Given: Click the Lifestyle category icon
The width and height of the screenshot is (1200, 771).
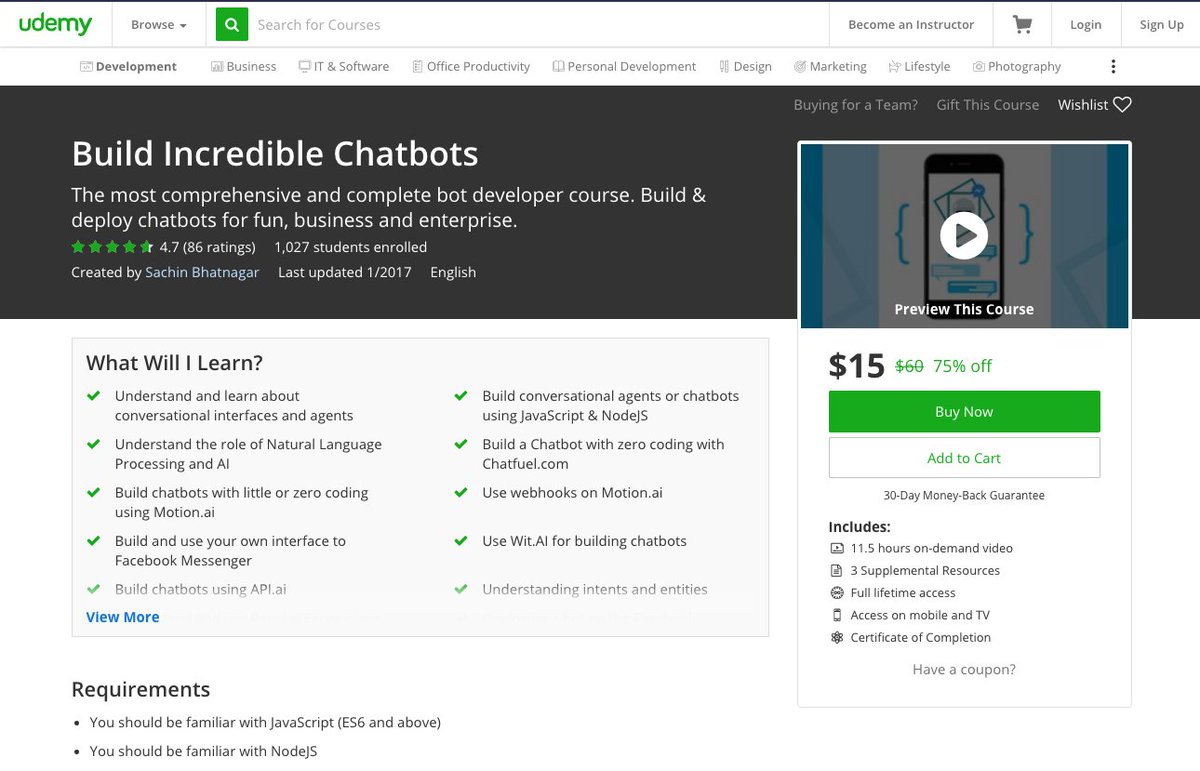Looking at the screenshot, I should 894,67.
